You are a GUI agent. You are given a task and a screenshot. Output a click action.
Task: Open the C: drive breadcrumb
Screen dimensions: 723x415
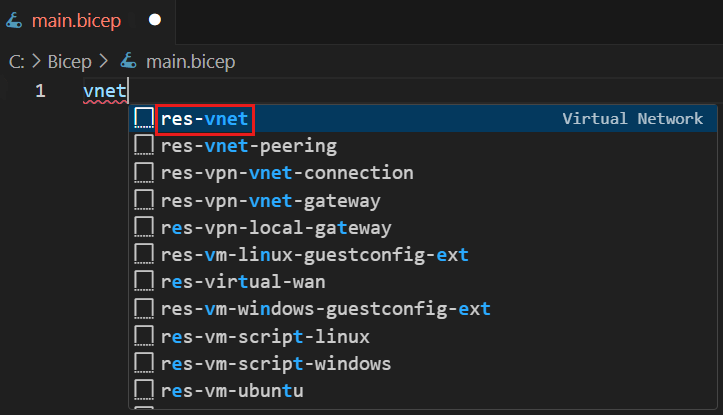click(16, 62)
